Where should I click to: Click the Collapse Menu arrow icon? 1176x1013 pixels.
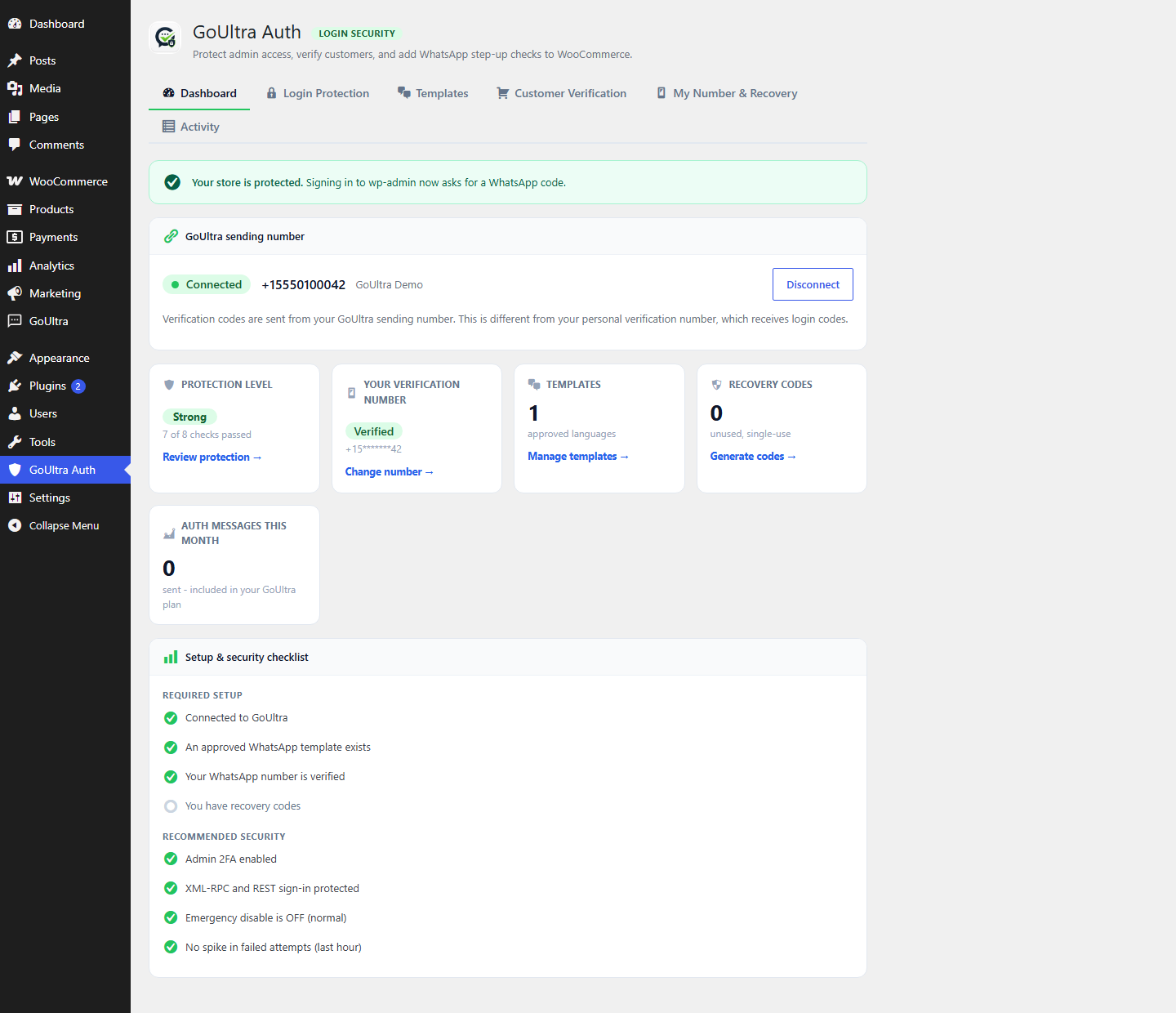pyautogui.click(x=15, y=525)
